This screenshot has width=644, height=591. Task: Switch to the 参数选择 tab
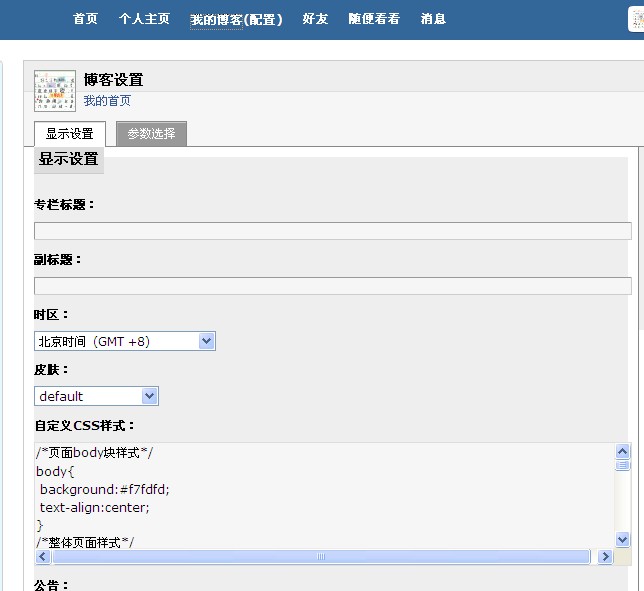click(x=151, y=134)
